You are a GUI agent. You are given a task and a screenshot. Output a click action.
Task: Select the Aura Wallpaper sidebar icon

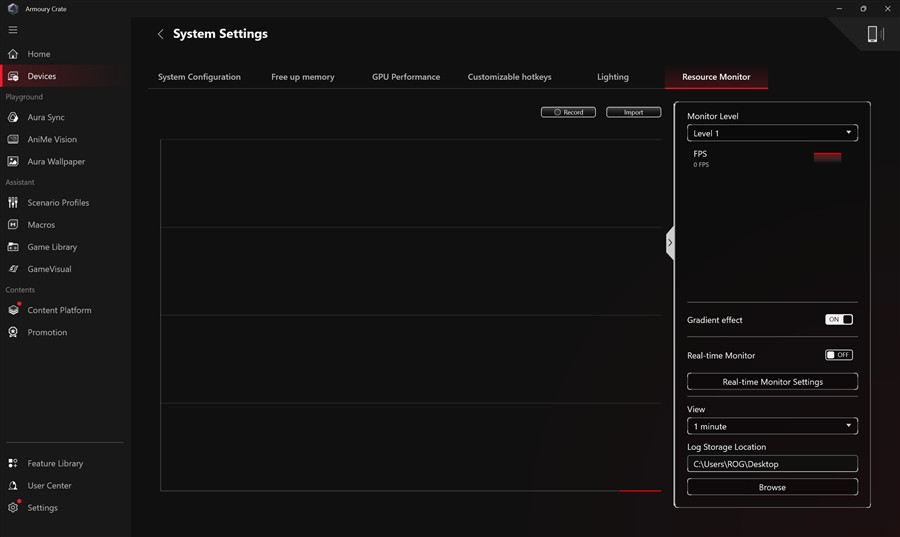tap(13, 162)
